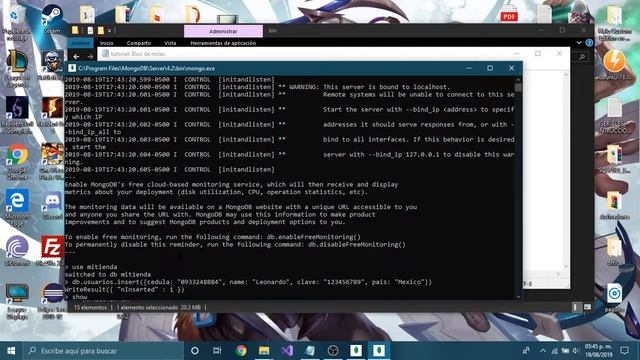640x360 pixels.
Task: Switch to the first MongoDB taskbar window
Action: pyautogui.click(x=356, y=351)
